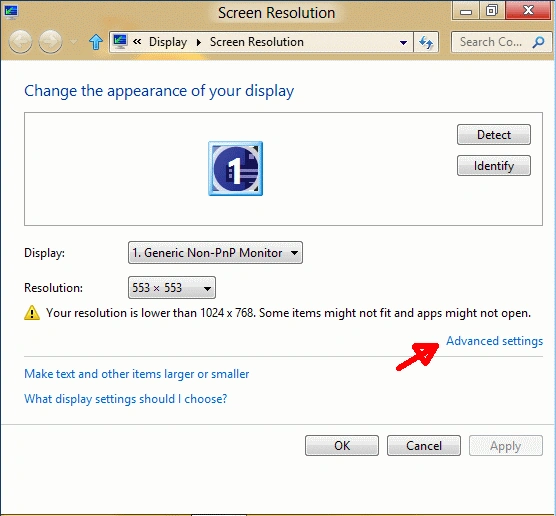Select Display in the breadcrumb path
This screenshot has height=516, width=556.
pos(168,42)
